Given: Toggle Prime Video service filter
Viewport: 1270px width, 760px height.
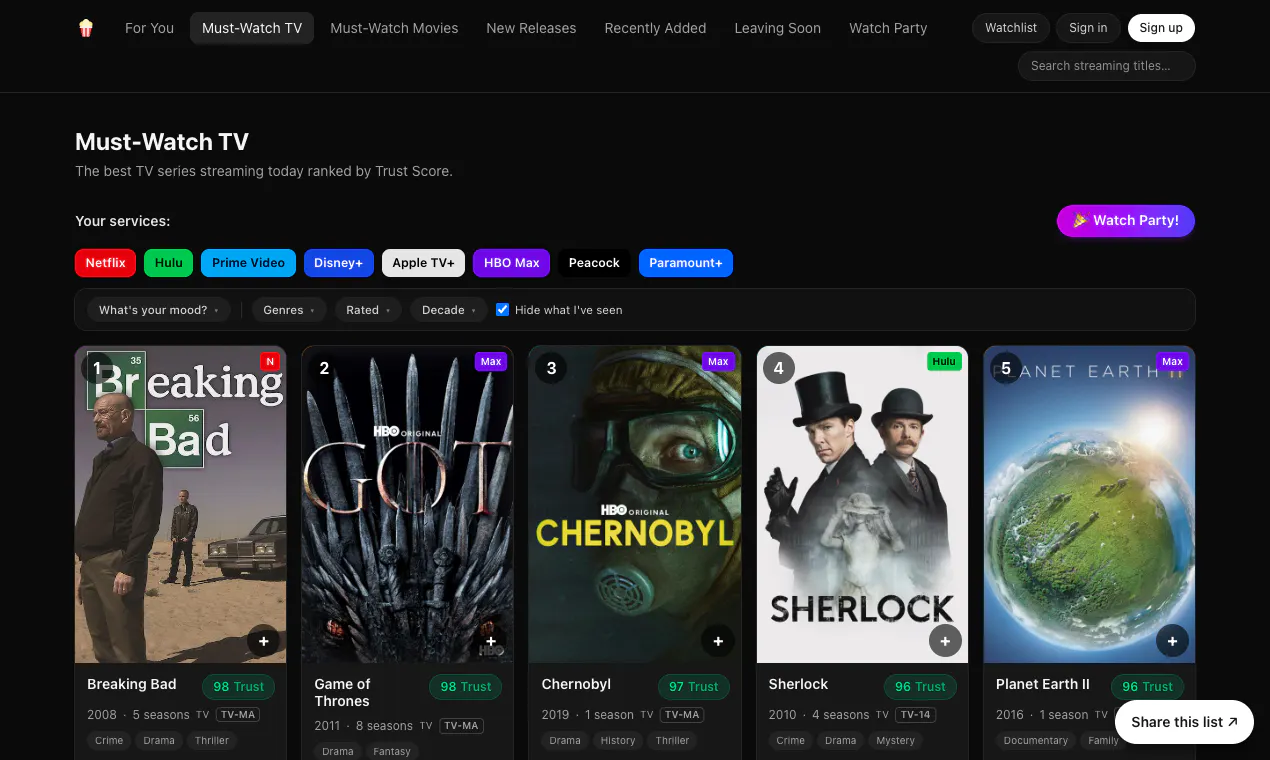Looking at the screenshot, I should tap(248, 263).
